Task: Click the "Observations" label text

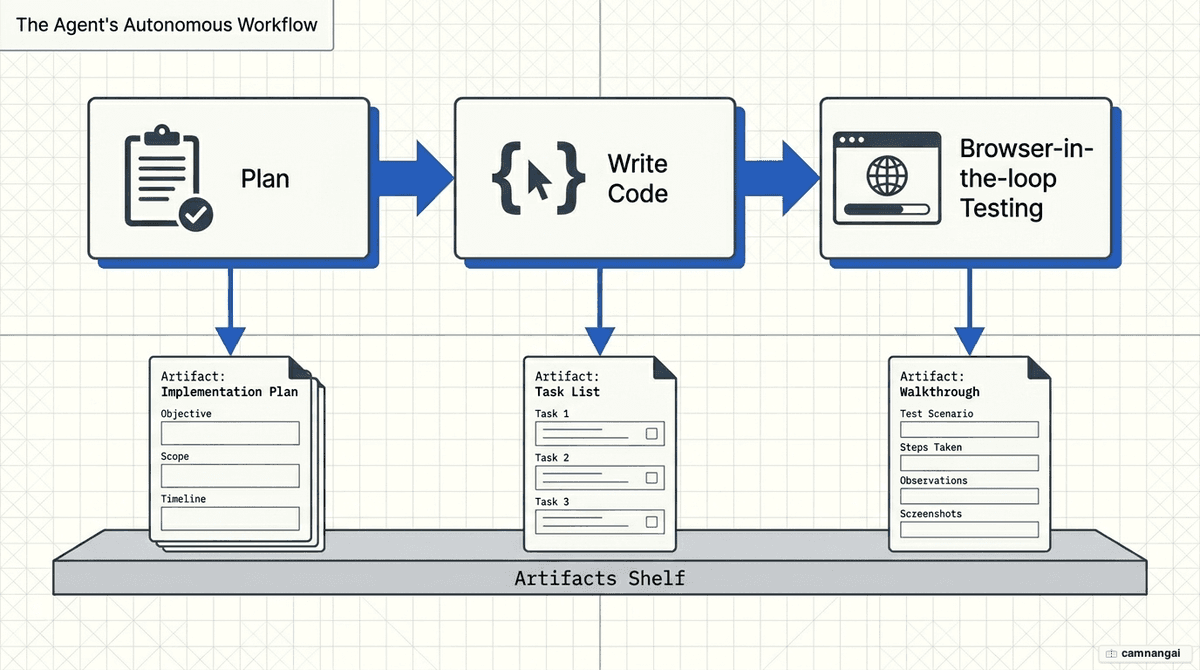Action: tap(934, 480)
